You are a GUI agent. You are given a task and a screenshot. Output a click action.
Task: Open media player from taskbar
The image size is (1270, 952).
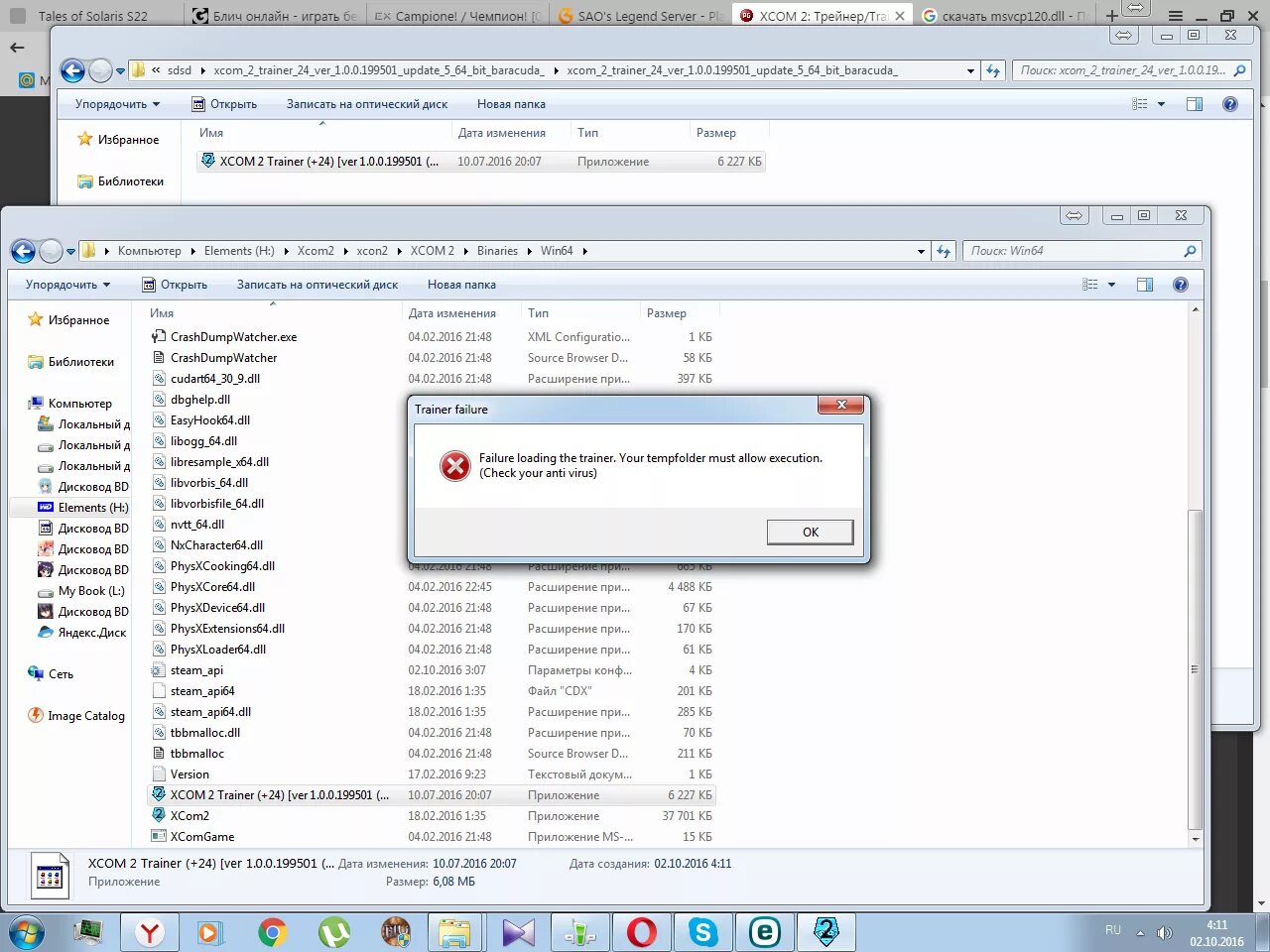click(x=209, y=932)
